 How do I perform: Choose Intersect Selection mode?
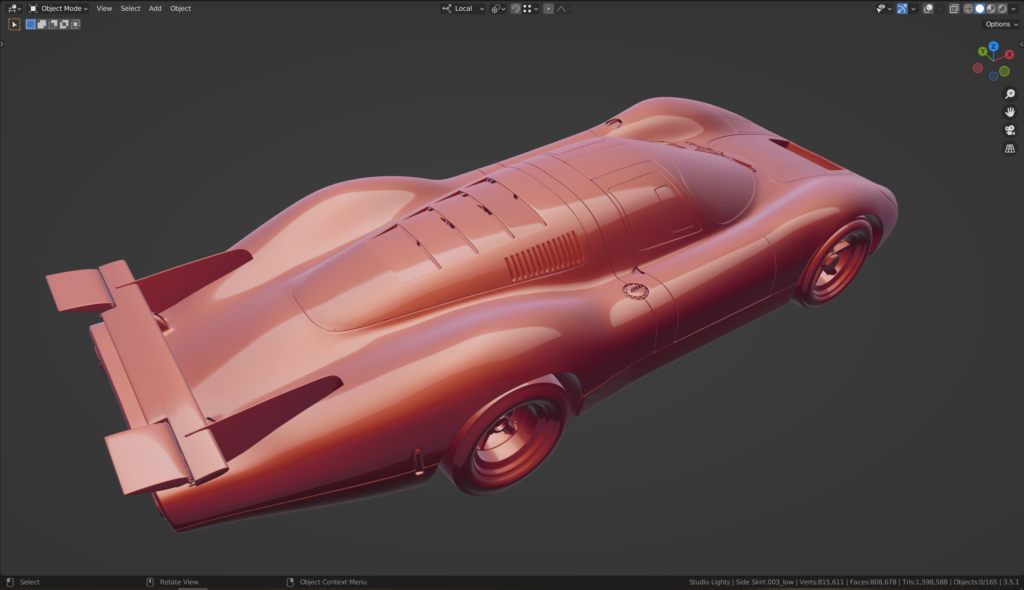[x=75, y=24]
